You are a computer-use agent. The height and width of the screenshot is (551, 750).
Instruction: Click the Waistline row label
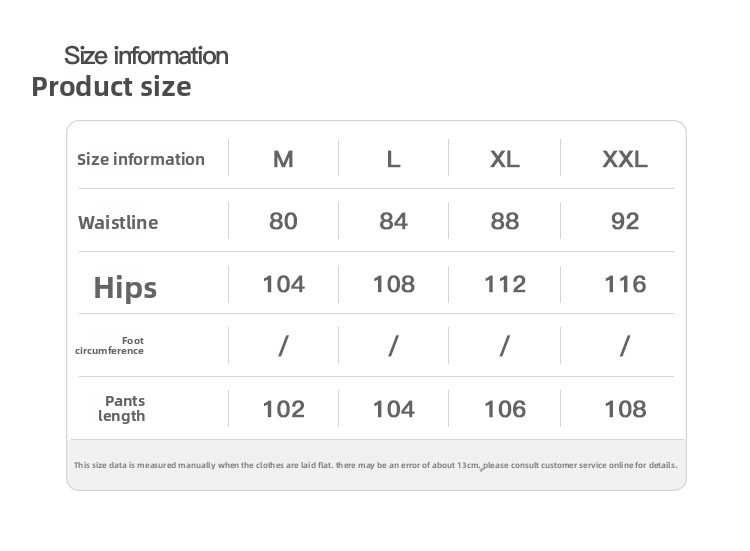pyautogui.click(x=118, y=222)
